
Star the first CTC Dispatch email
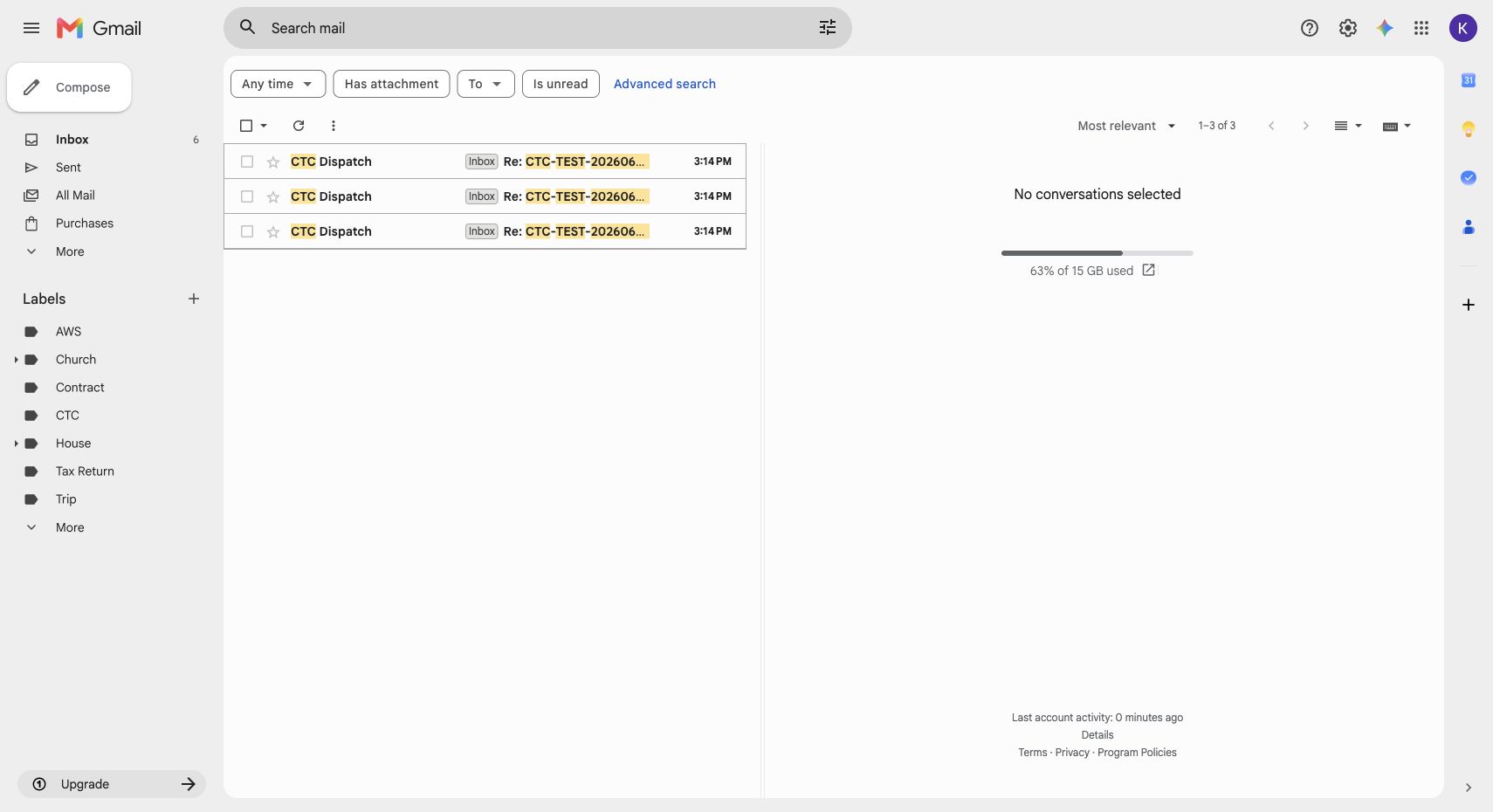tap(273, 162)
